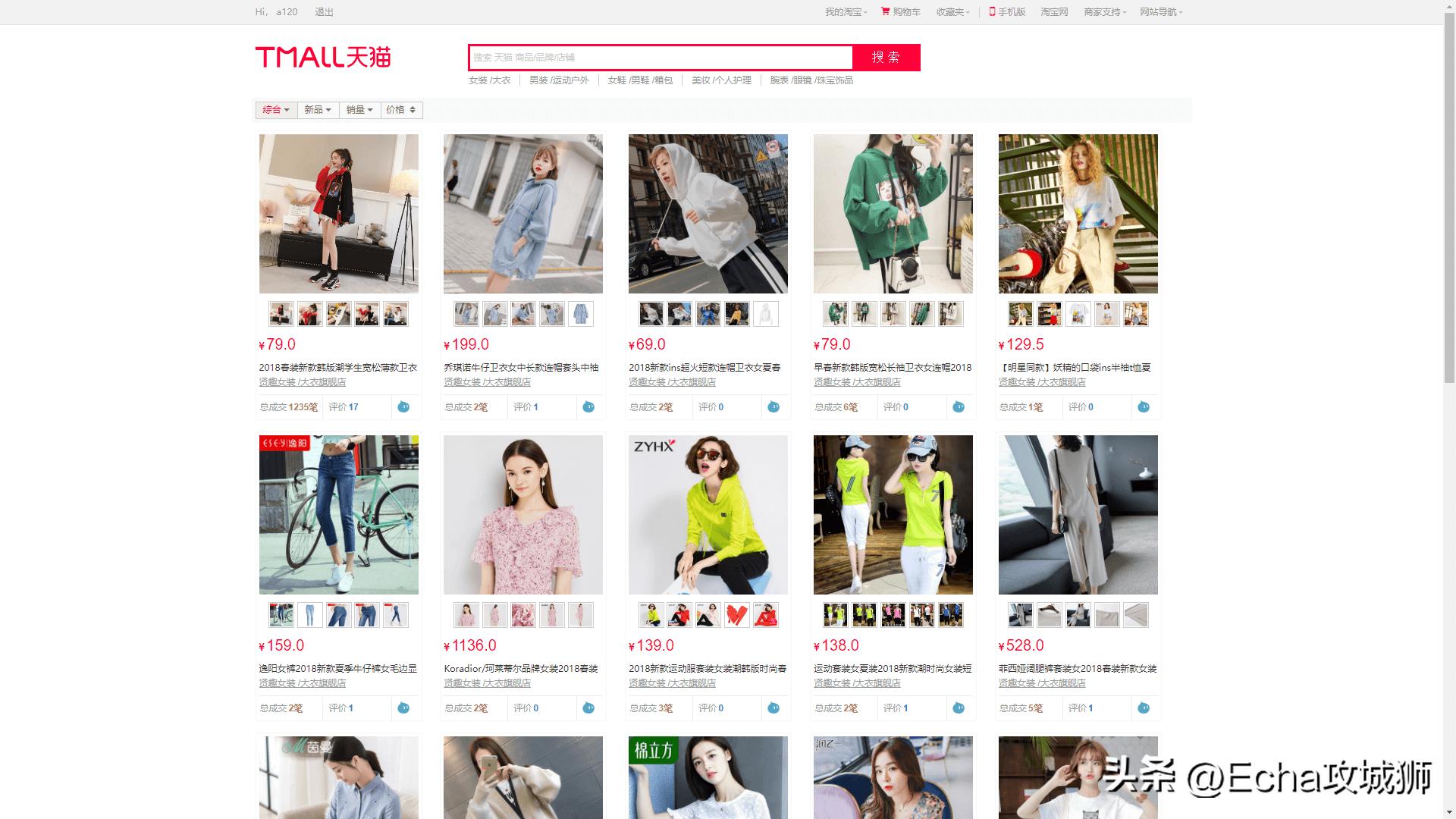Click the mobile version phone icon
This screenshot has height=819, width=1456.
click(x=992, y=11)
